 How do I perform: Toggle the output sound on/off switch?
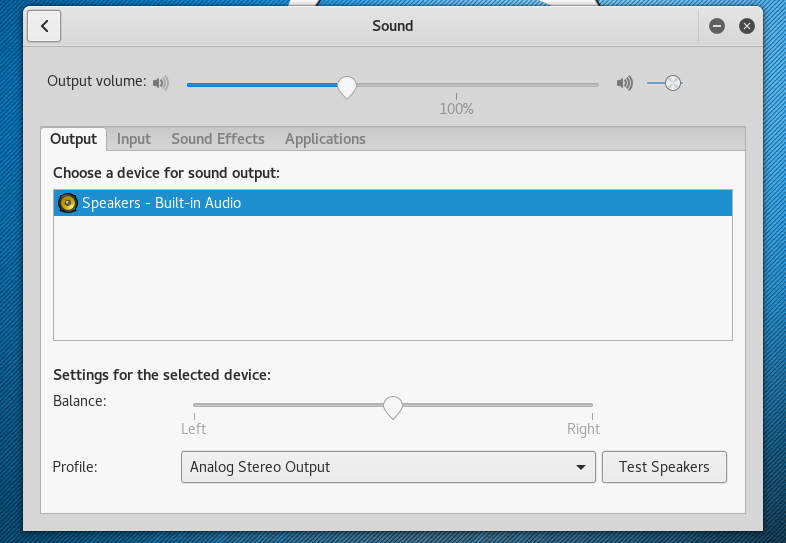pos(665,83)
